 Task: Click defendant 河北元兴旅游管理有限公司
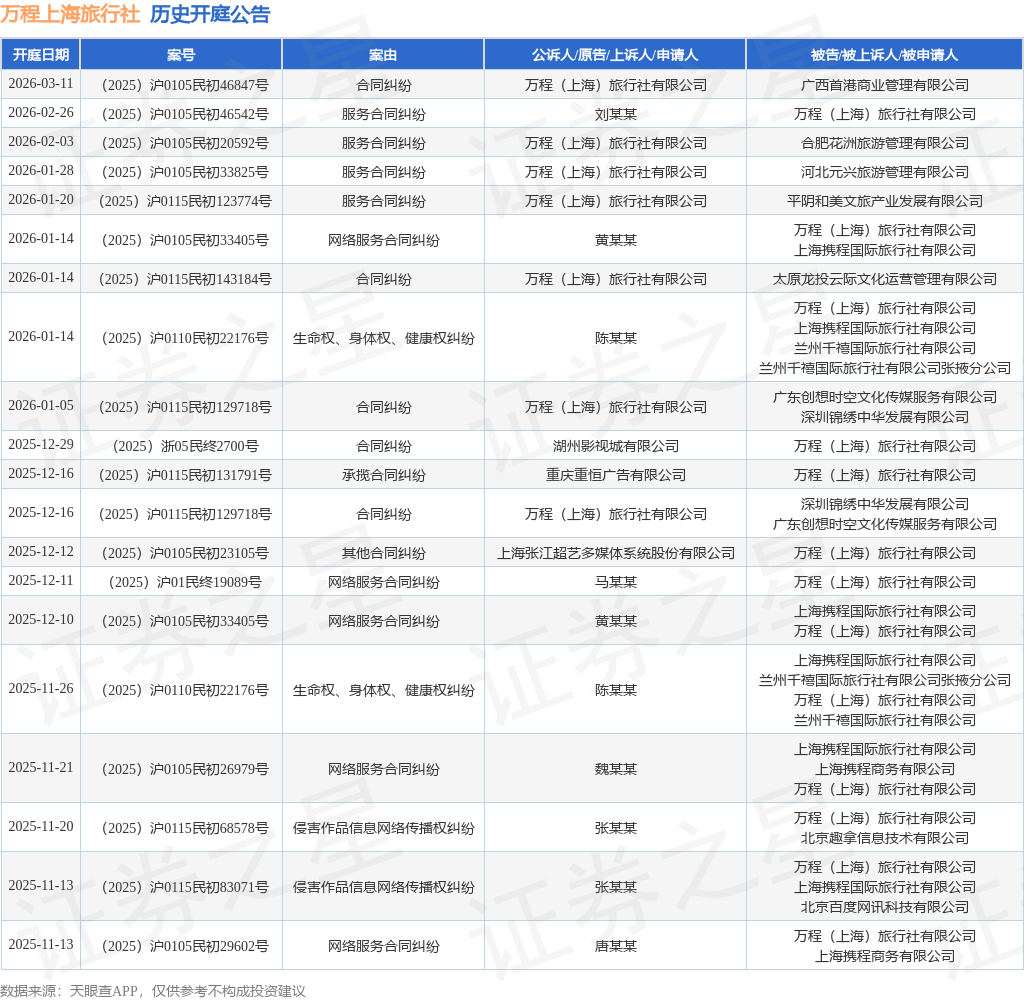click(884, 172)
